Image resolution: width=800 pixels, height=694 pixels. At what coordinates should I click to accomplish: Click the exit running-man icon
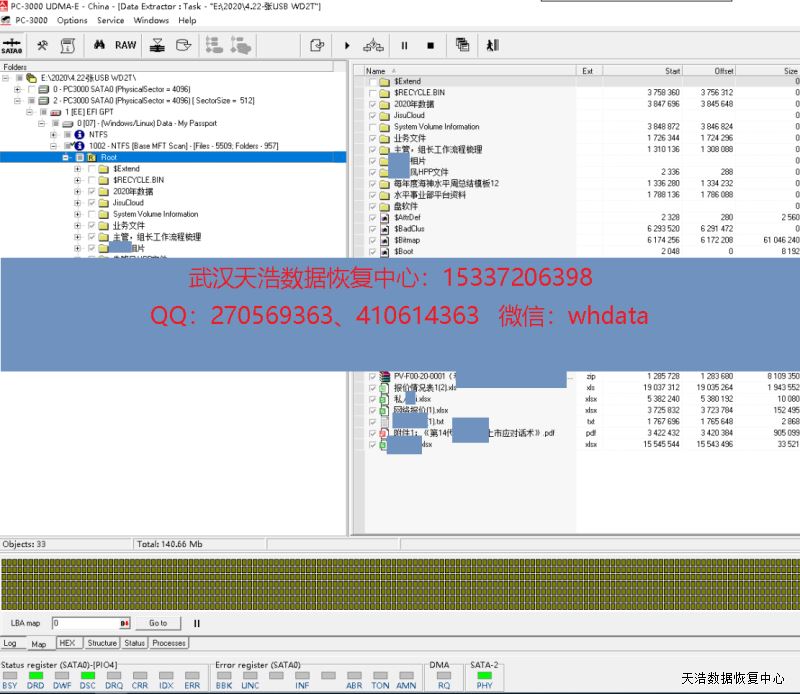pyautogui.click(x=492, y=45)
